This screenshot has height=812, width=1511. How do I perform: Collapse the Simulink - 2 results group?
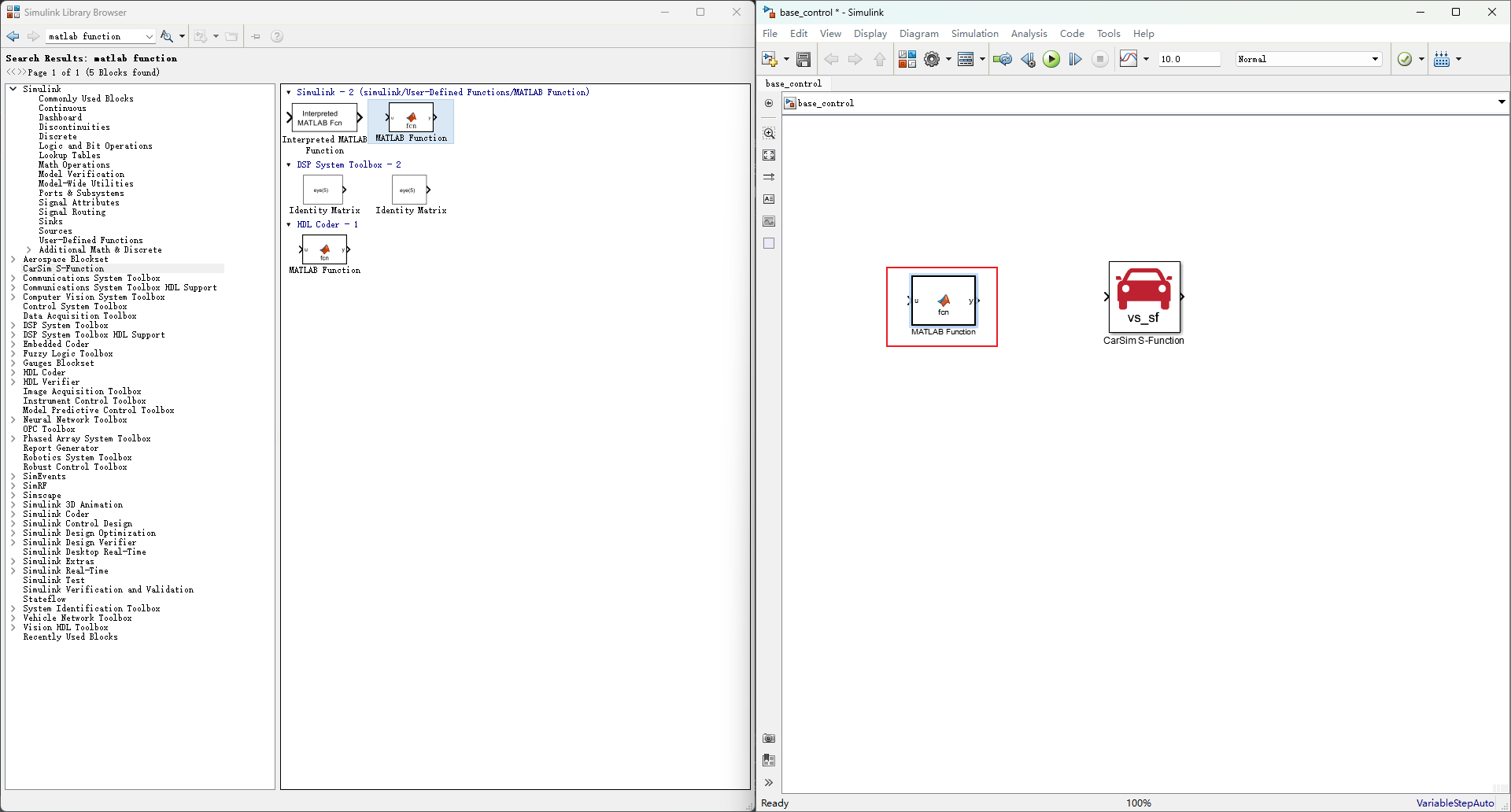(289, 92)
